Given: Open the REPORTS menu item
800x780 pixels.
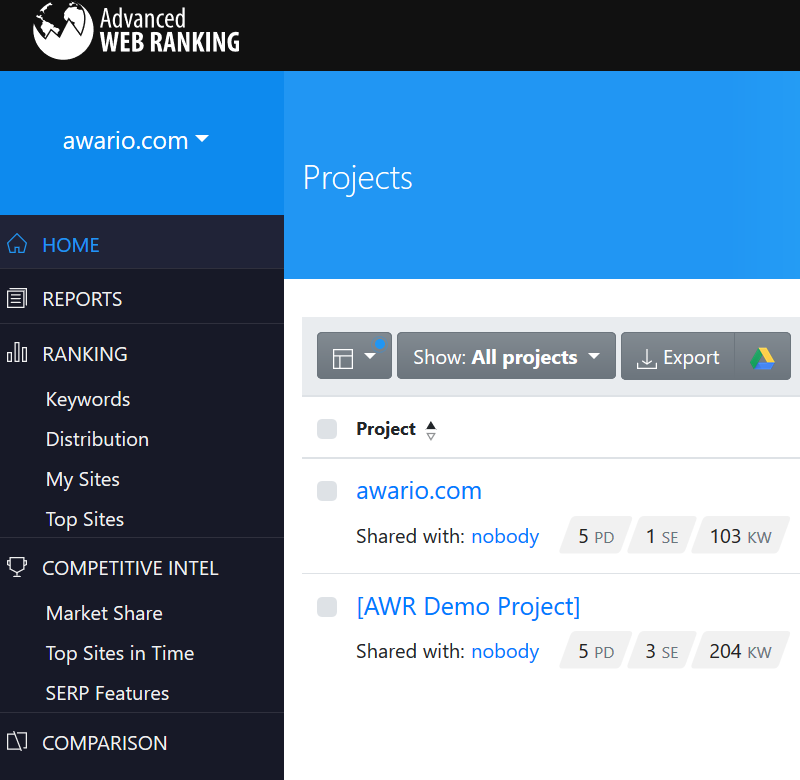Looking at the screenshot, I should pos(82,299).
